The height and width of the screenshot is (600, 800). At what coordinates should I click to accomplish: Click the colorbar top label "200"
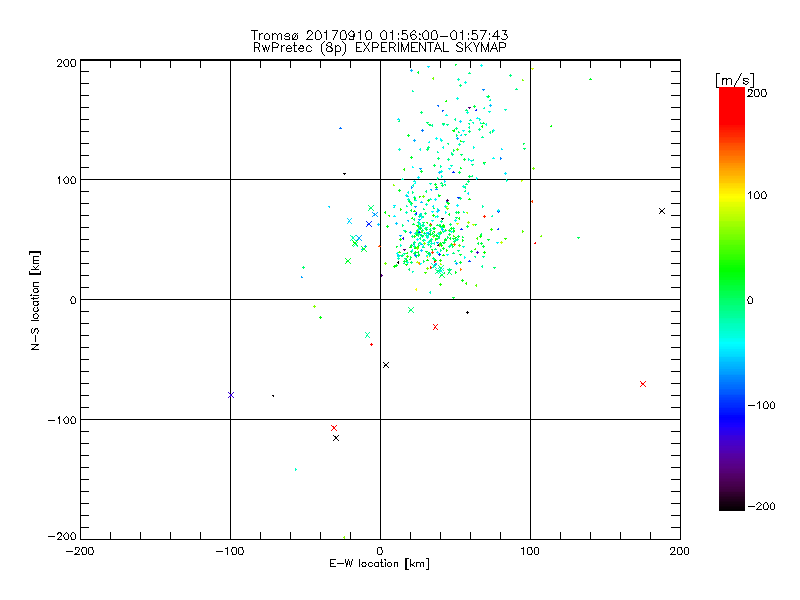tap(757, 93)
